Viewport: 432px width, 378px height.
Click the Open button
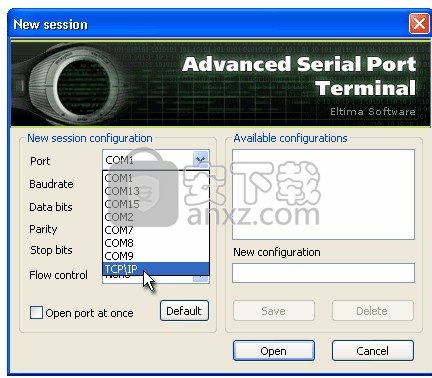[274, 351]
